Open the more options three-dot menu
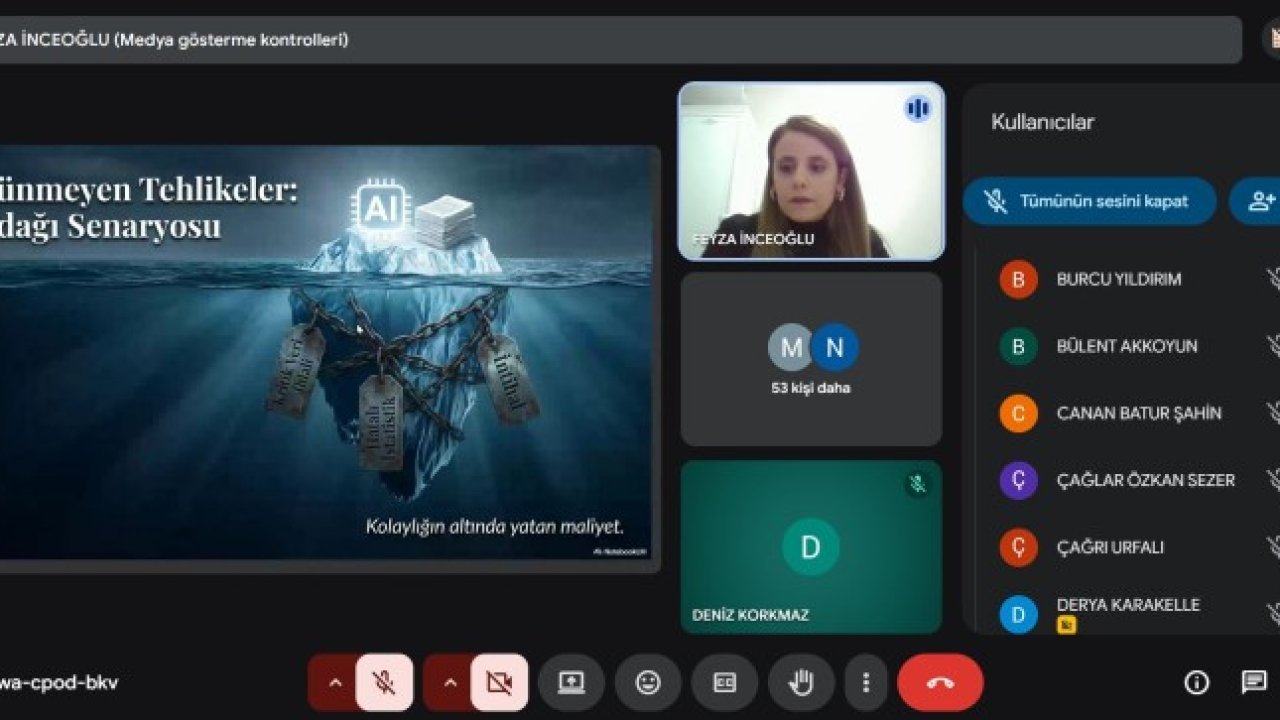1280x720 pixels. coord(865,683)
